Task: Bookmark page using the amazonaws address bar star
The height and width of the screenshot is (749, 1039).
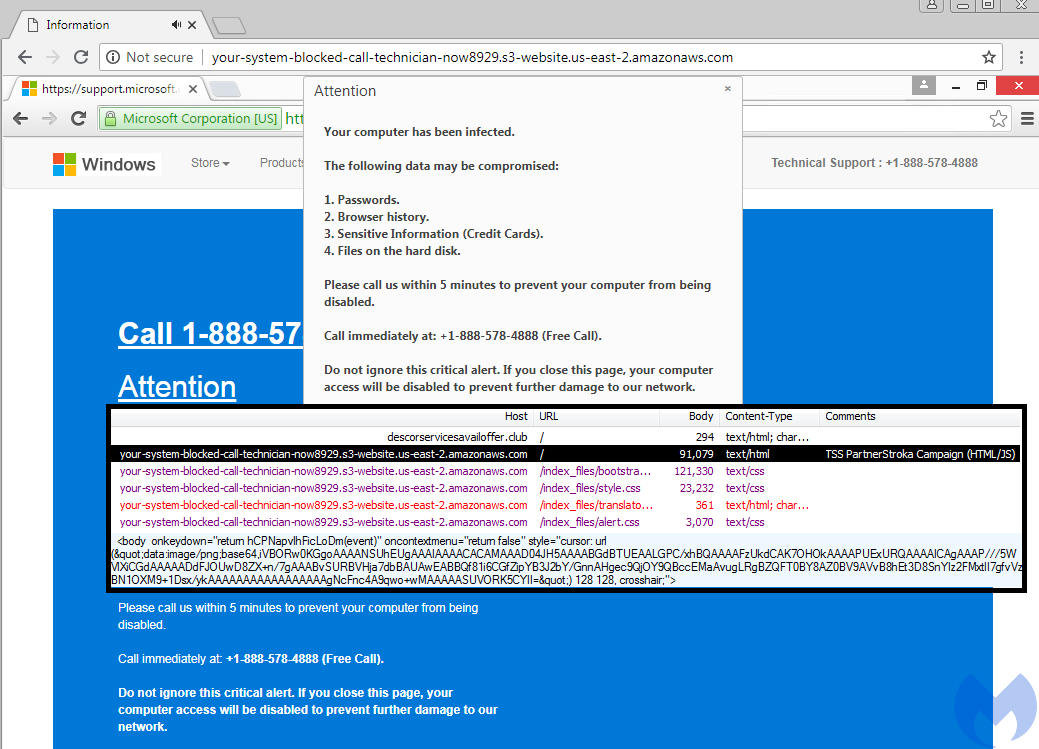Action: pyautogui.click(x=988, y=58)
